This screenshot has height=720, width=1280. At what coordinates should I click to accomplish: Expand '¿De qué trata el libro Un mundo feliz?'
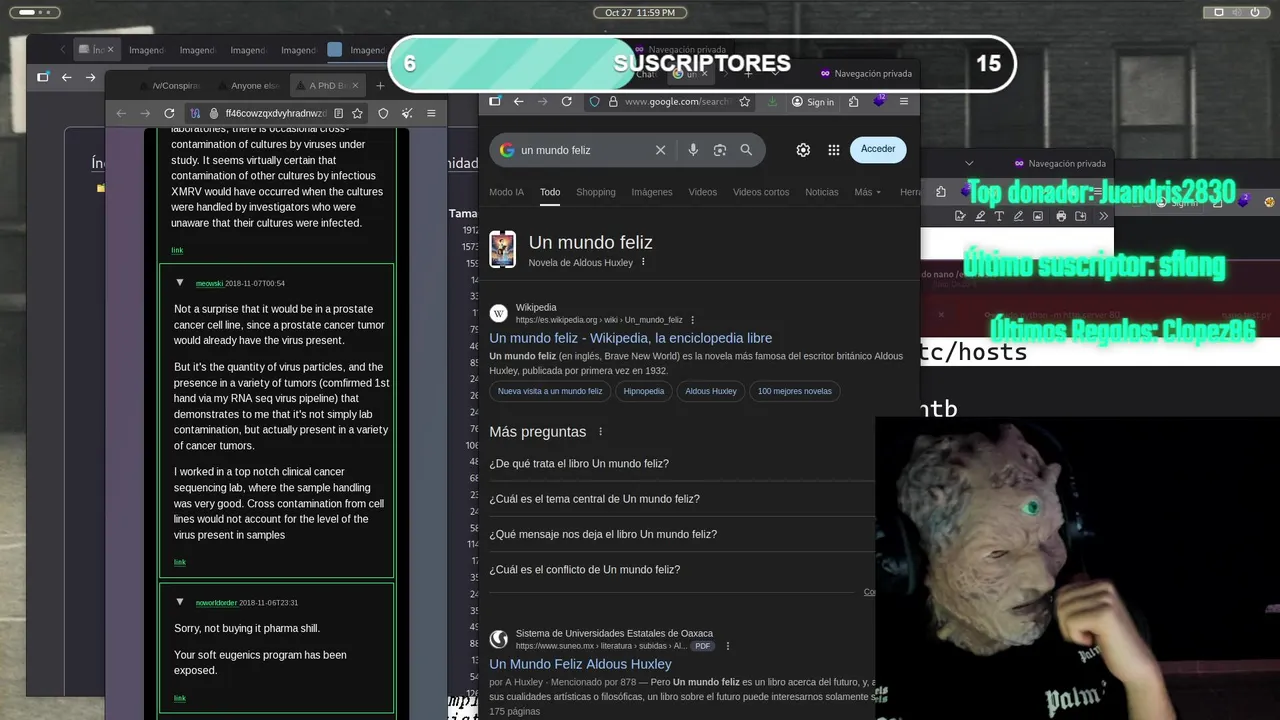[682, 464]
